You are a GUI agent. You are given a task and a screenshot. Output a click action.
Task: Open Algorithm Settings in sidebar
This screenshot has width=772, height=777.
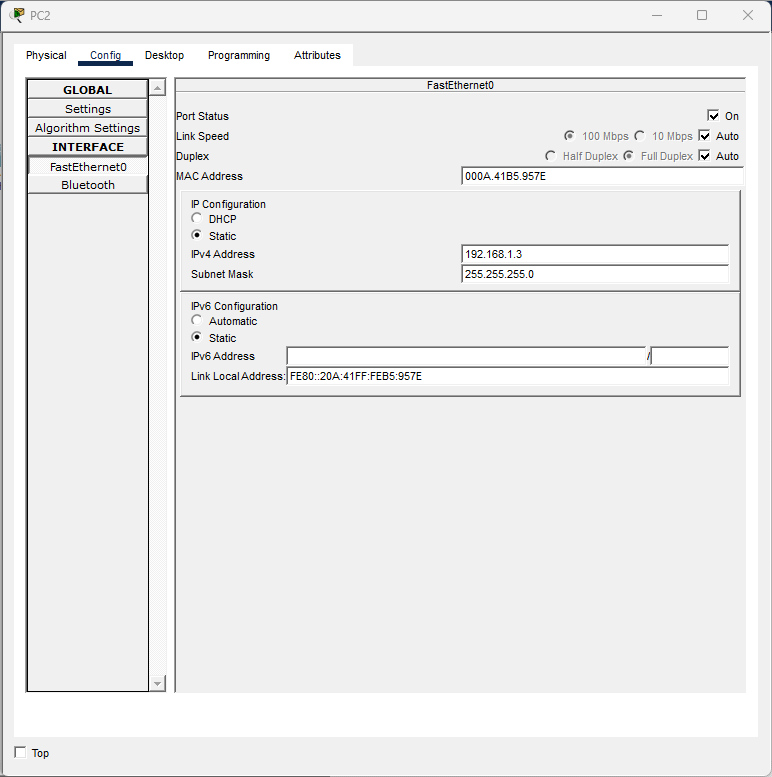pyautogui.click(x=88, y=128)
